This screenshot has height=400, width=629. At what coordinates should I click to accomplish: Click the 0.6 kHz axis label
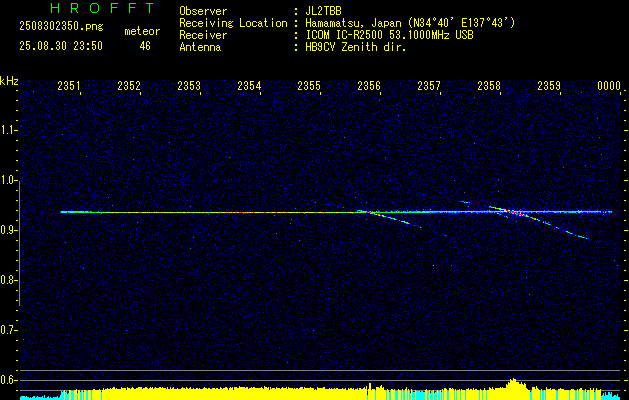click(8, 380)
